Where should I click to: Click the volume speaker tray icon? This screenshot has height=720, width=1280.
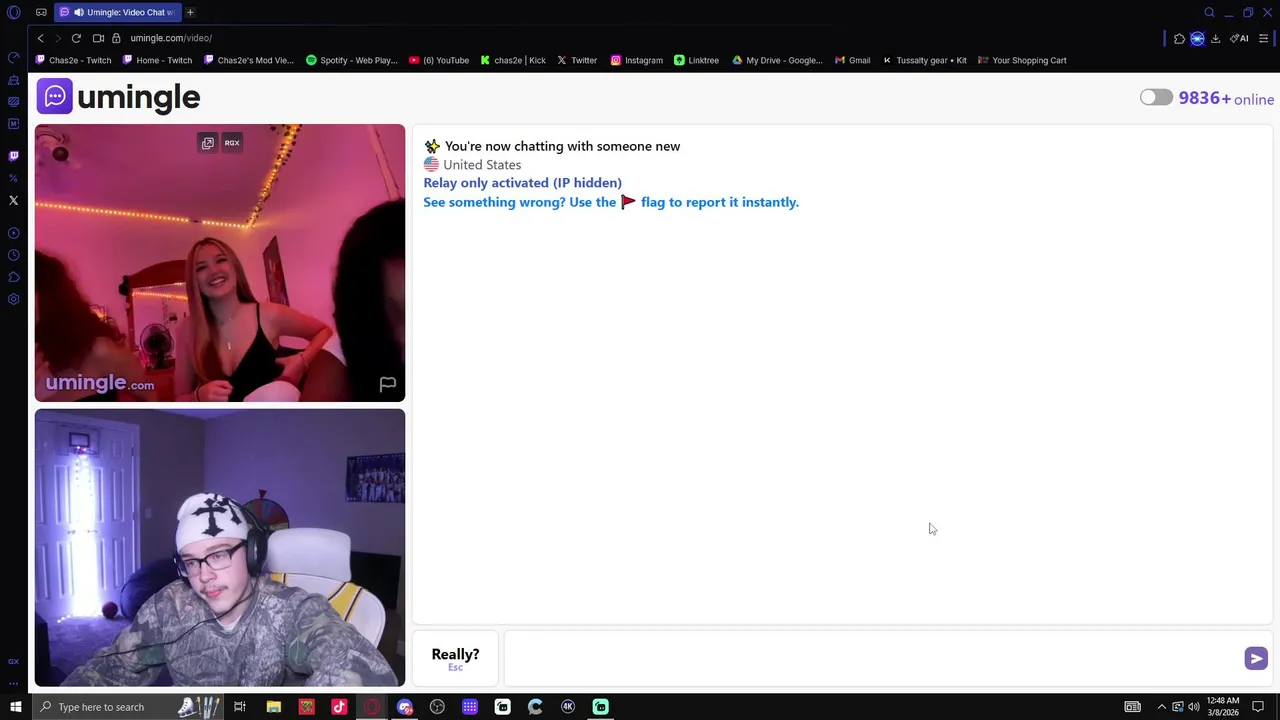click(x=1193, y=707)
